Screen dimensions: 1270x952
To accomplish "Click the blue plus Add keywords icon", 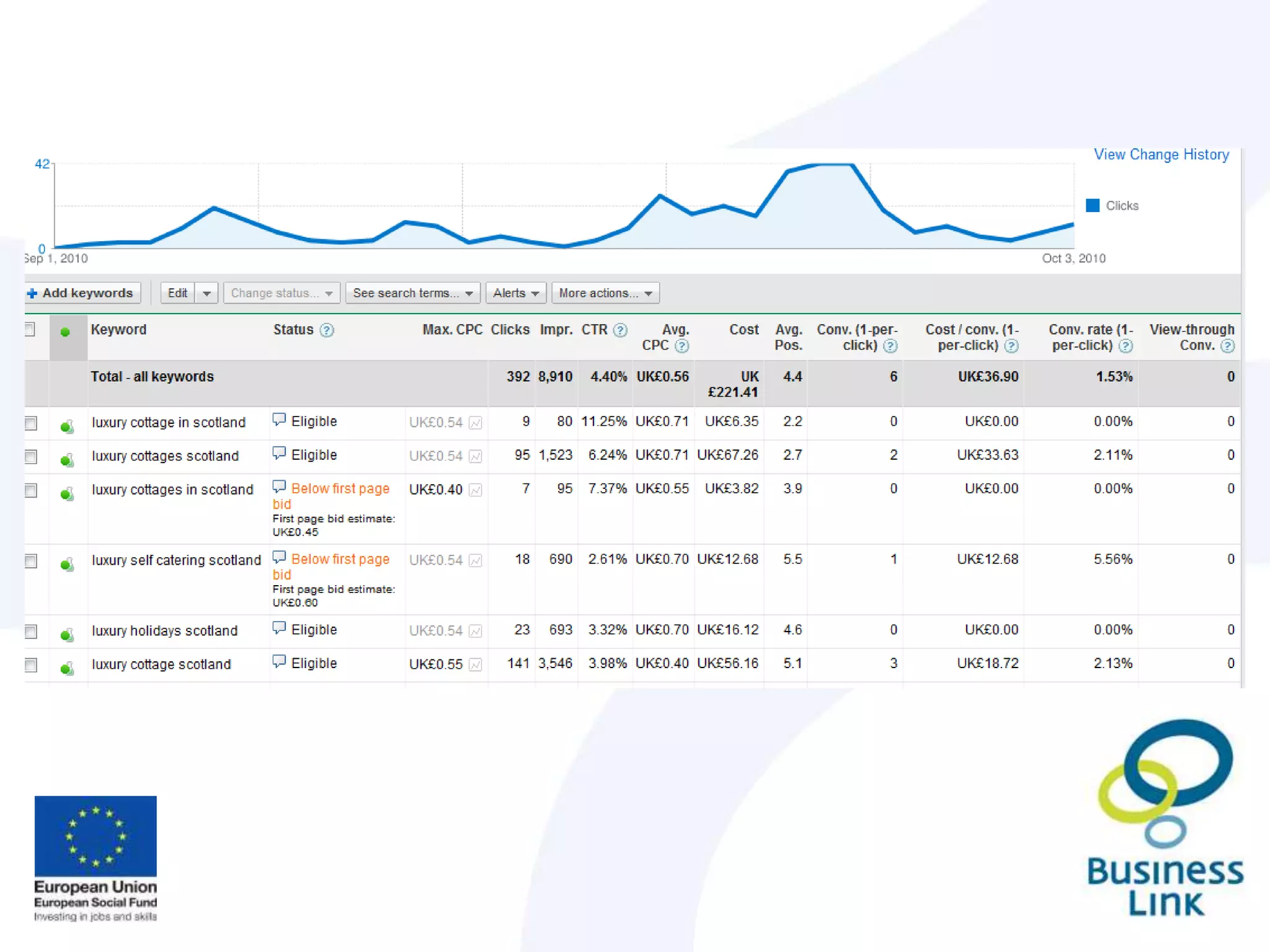I will click(32, 294).
